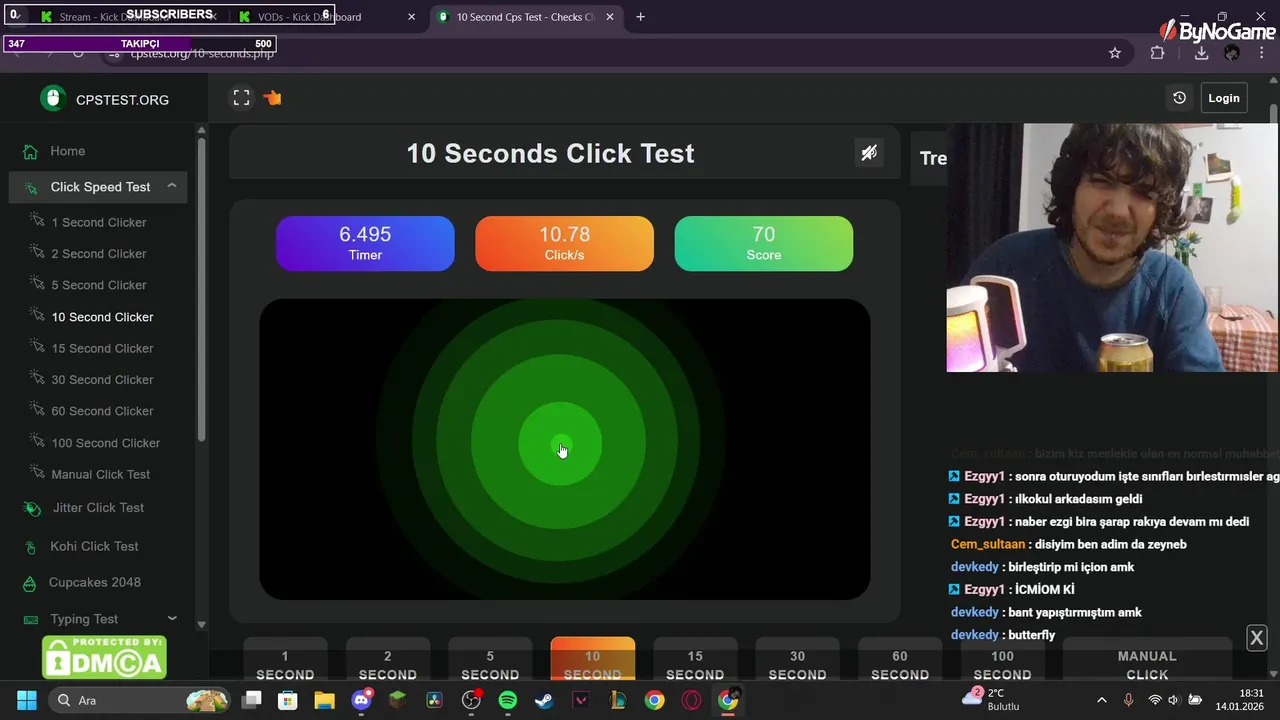Viewport: 1280px width, 720px height.
Task: Bookmark this page with star icon
Action: click(1115, 53)
